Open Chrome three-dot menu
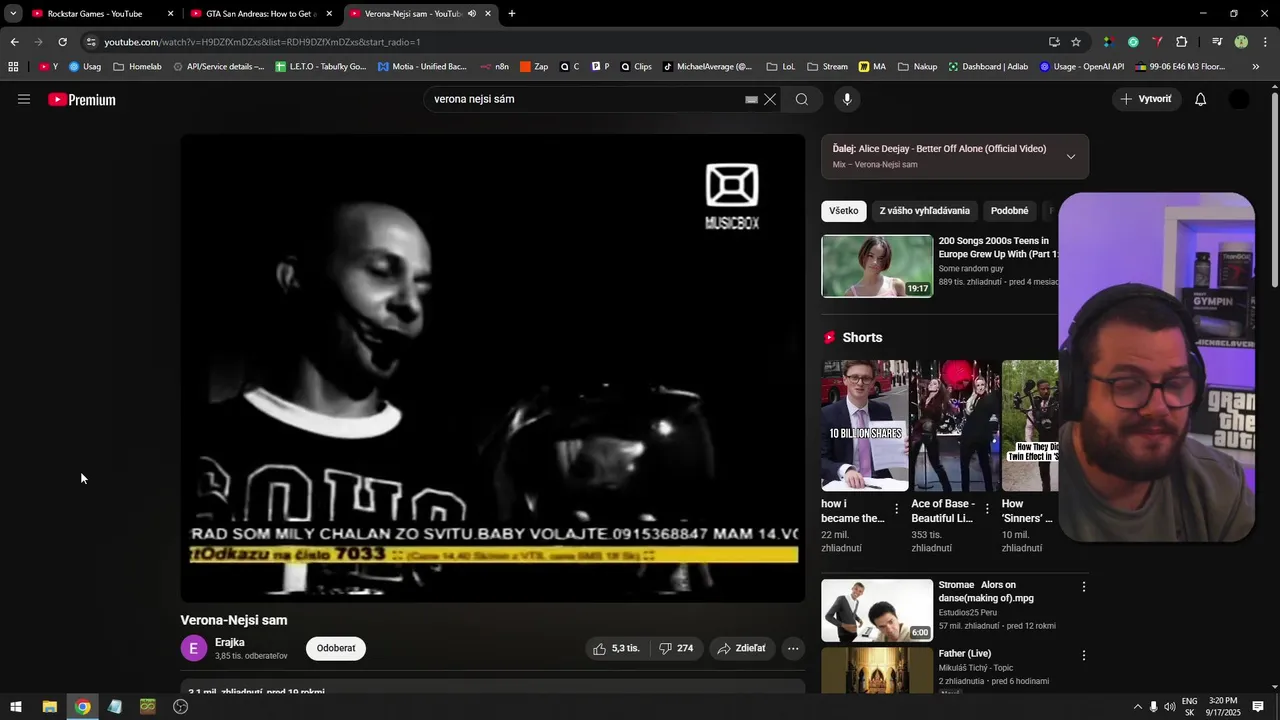Screen dimensions: 1280x720 pos(1265,42)
